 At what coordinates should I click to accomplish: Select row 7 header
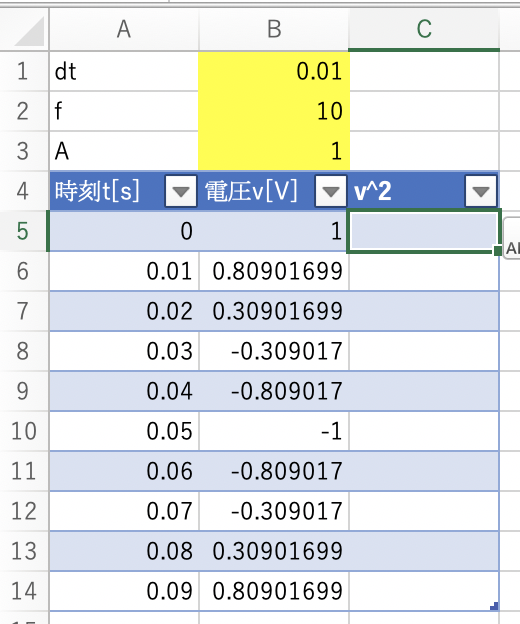pyautogui.click(x=24, y=311)
